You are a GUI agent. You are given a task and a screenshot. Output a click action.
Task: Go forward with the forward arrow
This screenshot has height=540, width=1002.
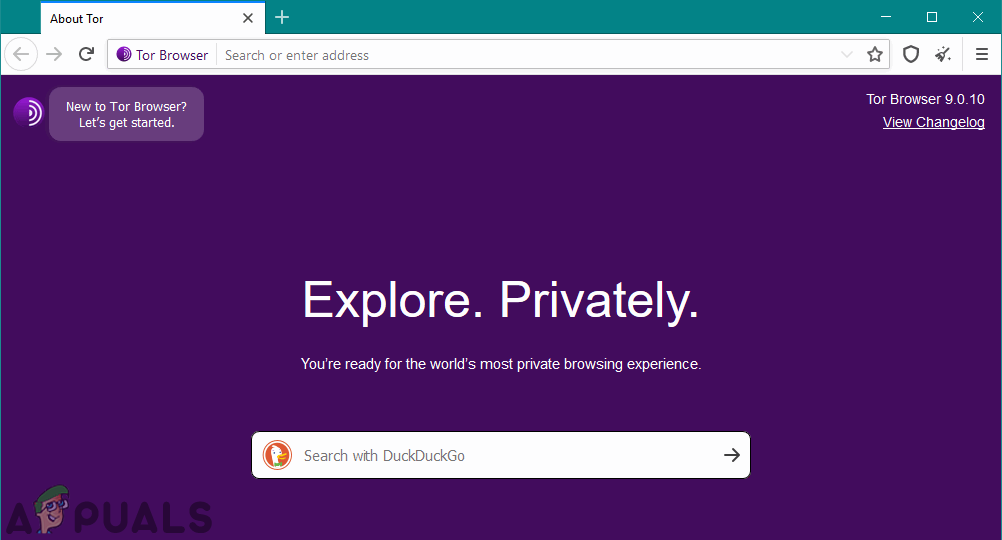54,54
